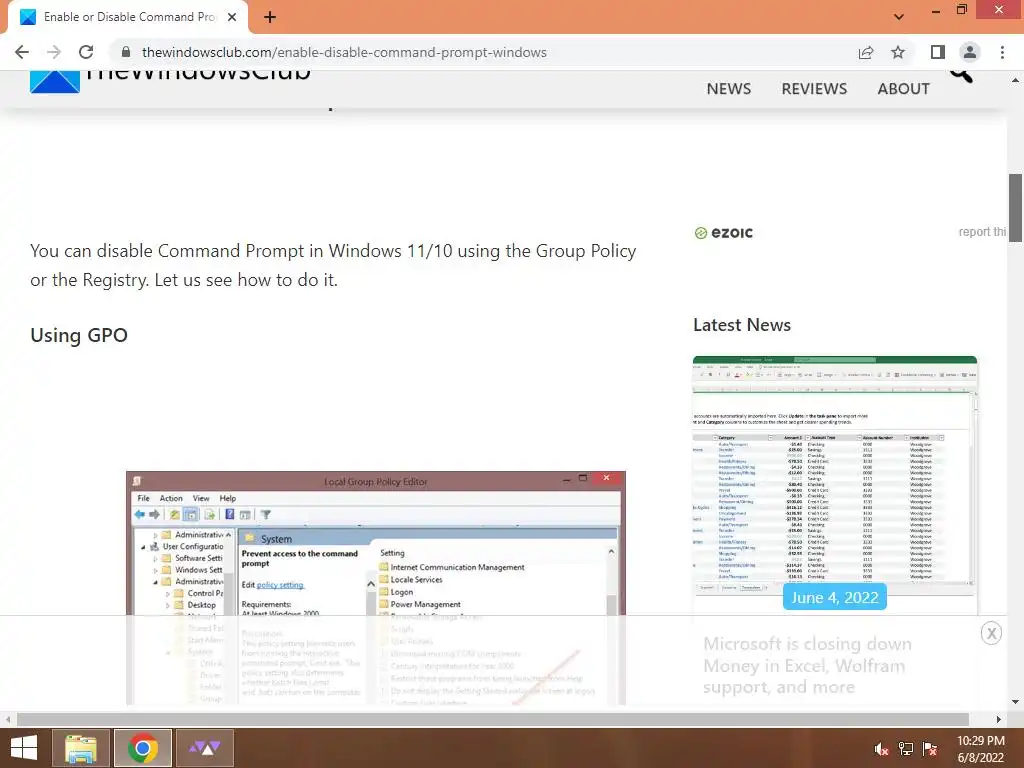This screenshot has height=768, width=1024.
Task: Open File Explorer from the taskbar
Action: point(80,748)
